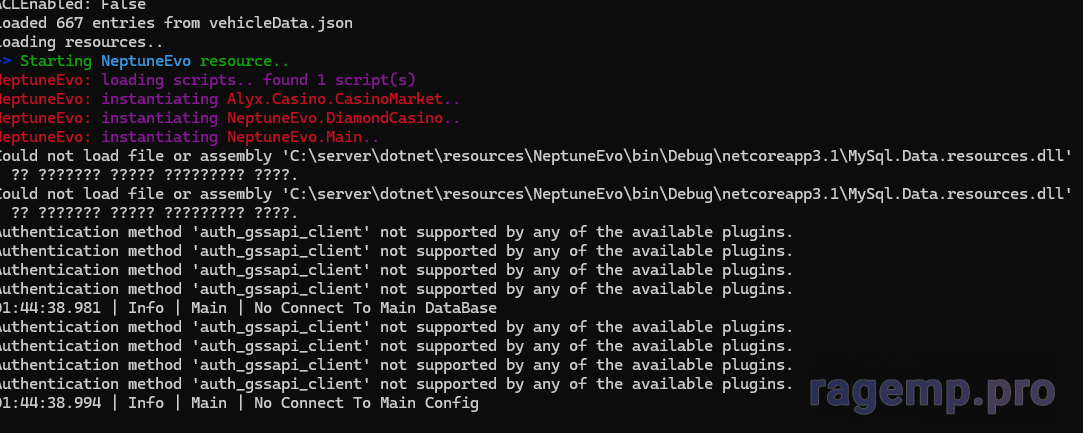Click the NeptuneEvo.DiamondCasino instantiating line
1083x433 pixels.
[230, 118]
